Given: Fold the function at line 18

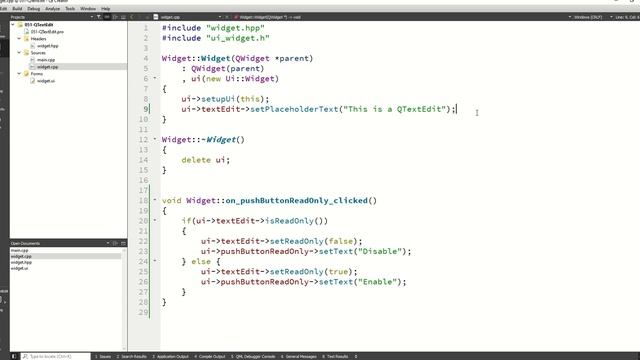Looking at the screenshot, I should click(x=155, y=200).
